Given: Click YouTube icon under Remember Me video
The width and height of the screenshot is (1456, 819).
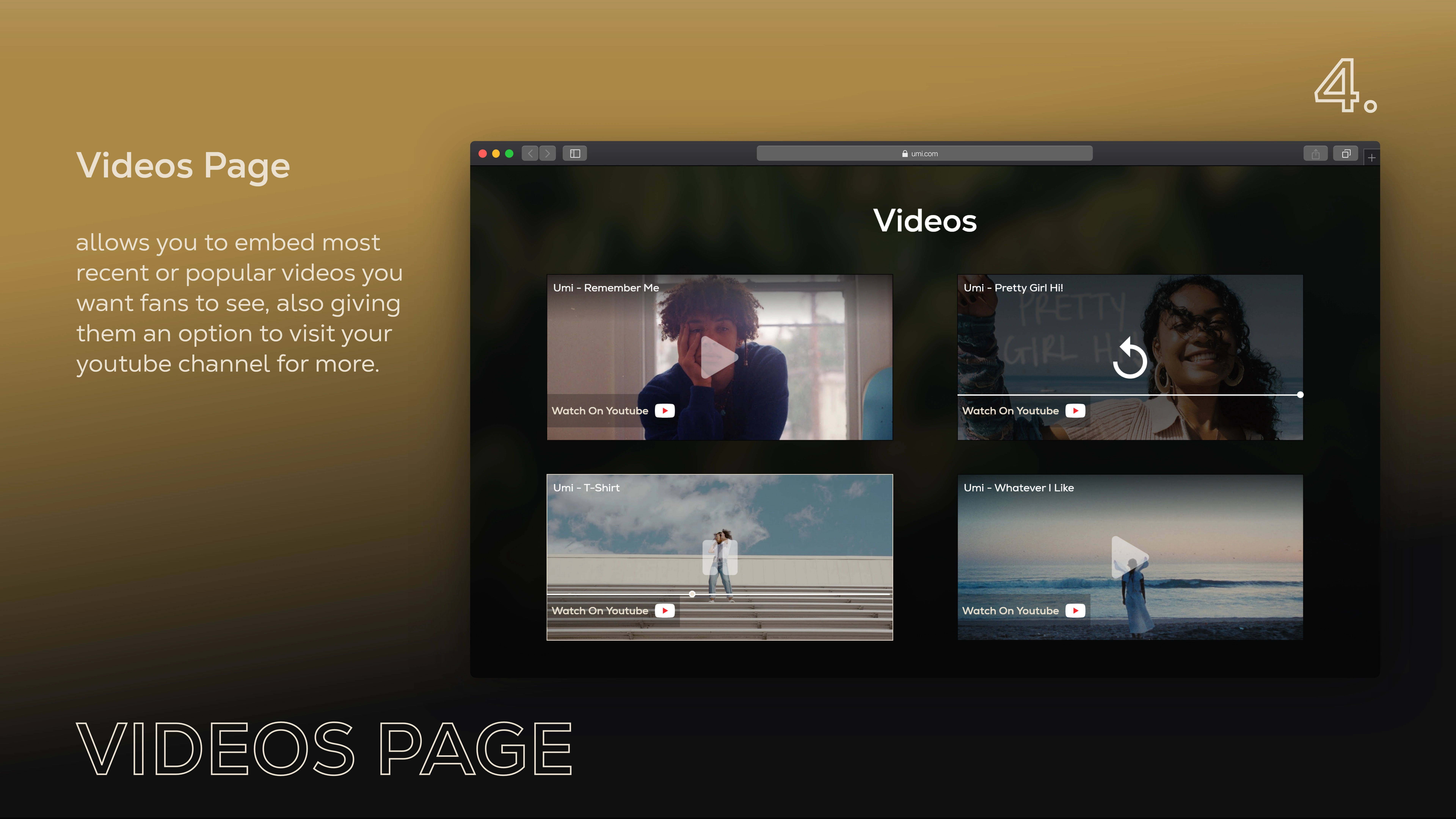Looking at the screenshot, I should point(665,411).
